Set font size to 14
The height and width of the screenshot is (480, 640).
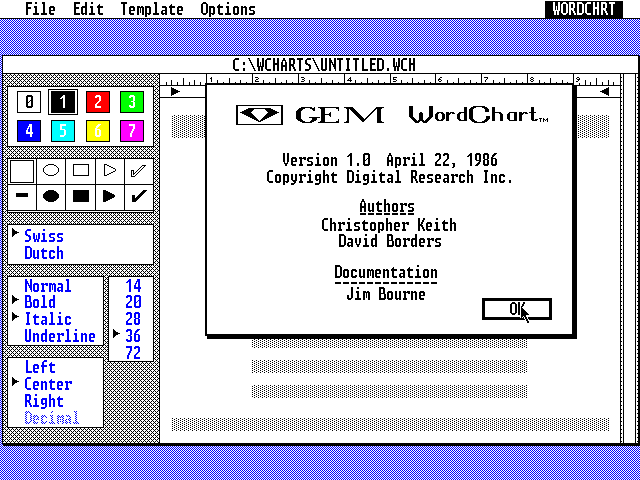tap(133, 286)
